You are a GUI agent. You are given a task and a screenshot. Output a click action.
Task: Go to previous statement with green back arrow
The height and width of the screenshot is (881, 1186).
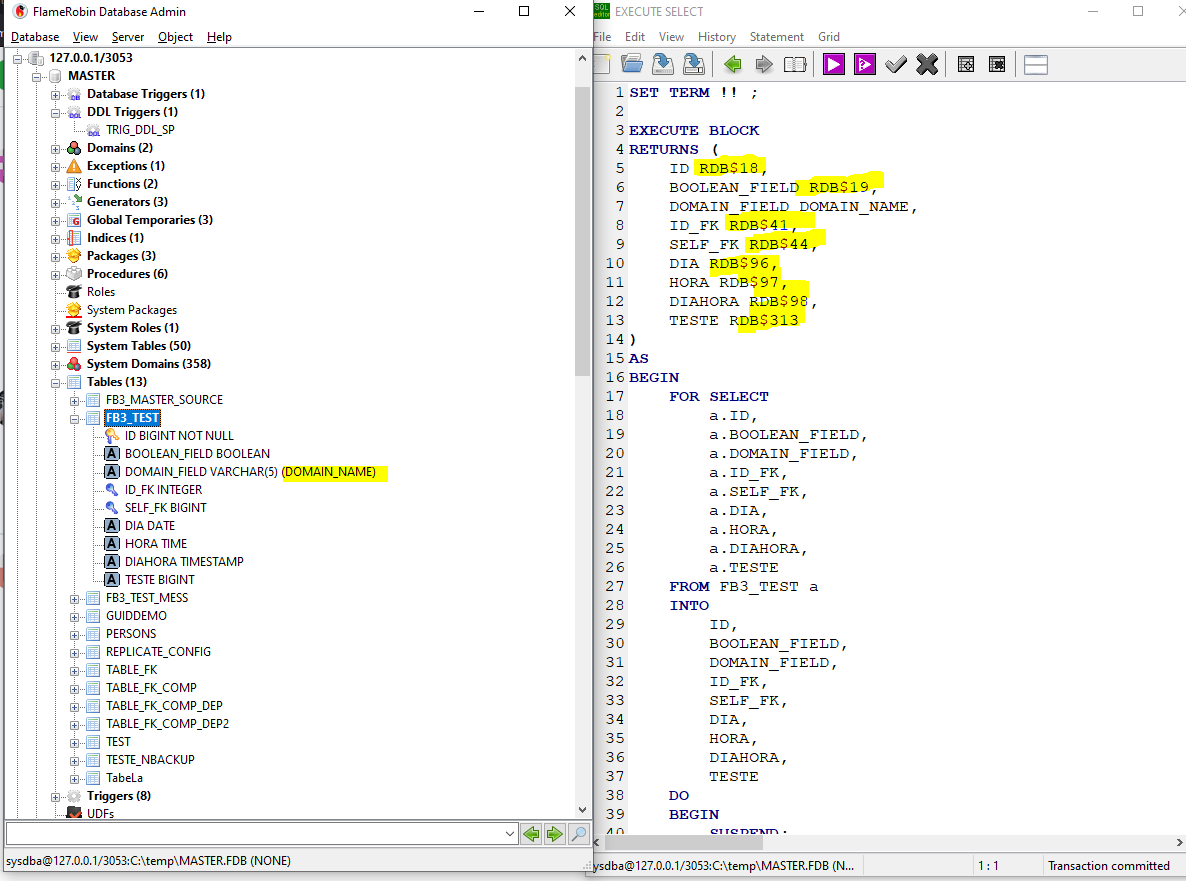coord(732,64)
